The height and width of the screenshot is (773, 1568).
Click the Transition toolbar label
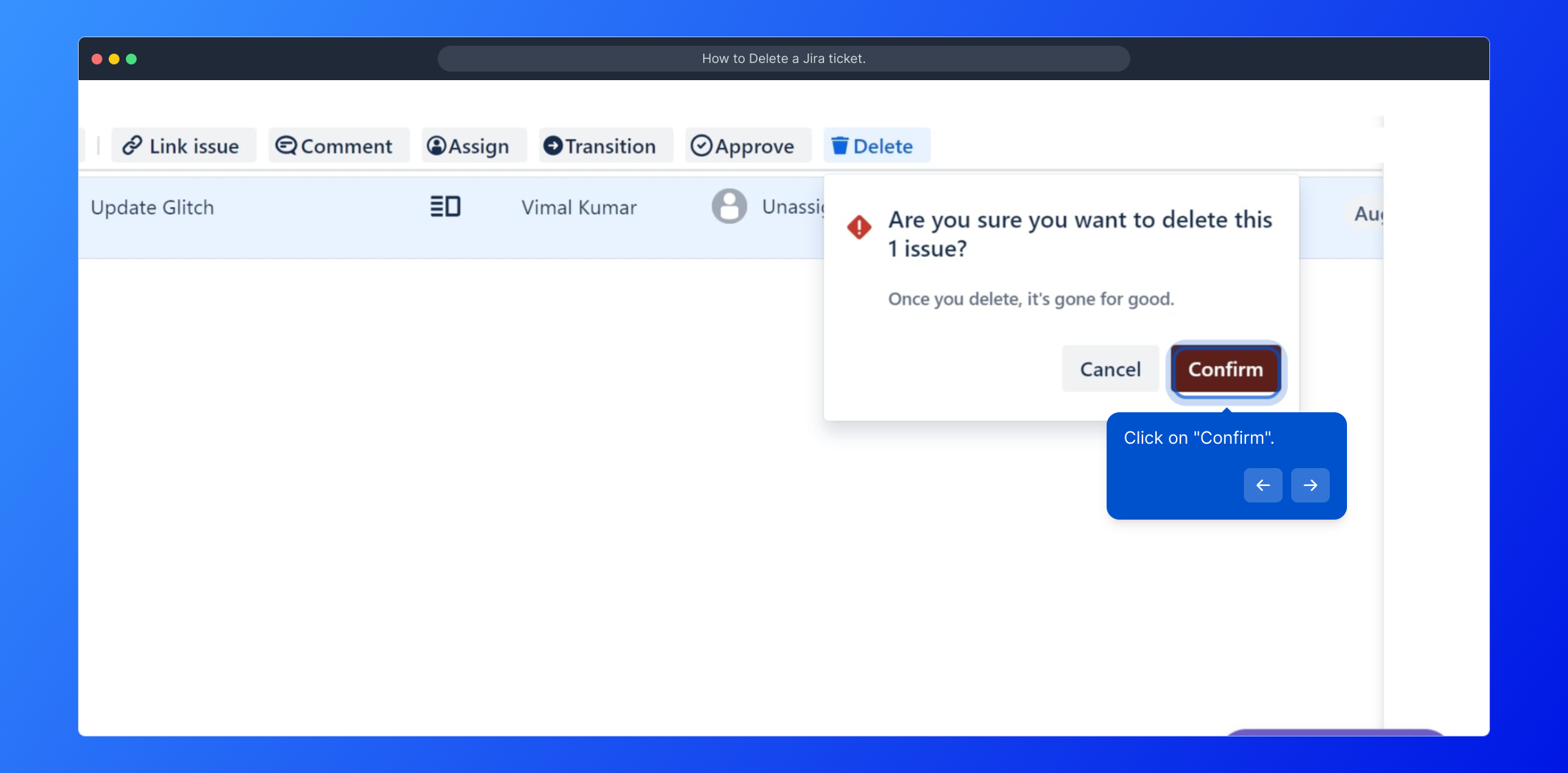pos(610,146)
